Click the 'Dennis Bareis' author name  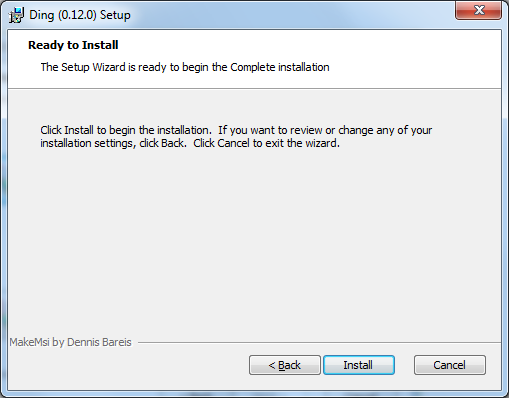pyautogui.click(x=99, y=342)
